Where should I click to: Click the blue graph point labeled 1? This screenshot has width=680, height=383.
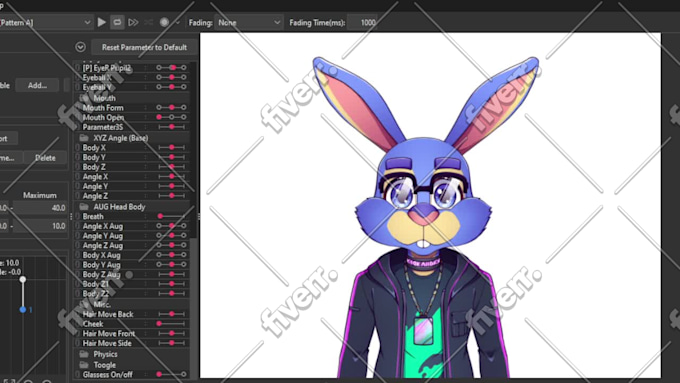tap(23, 309)
